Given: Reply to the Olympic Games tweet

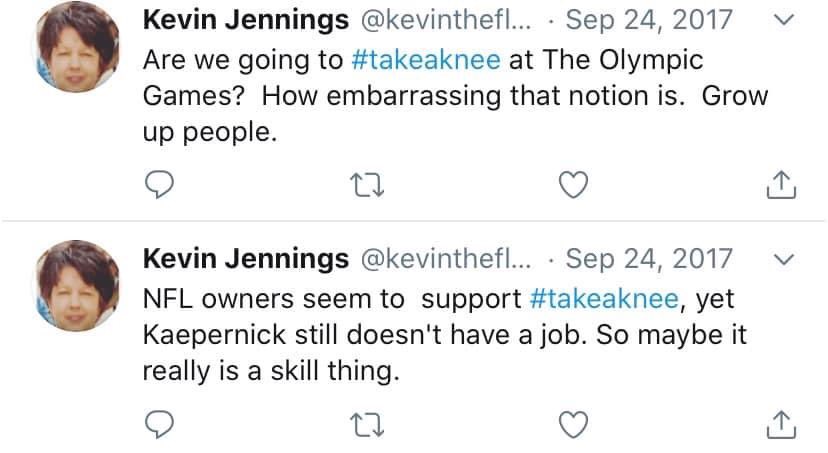Looking at the screenshot, I should tap(162, 185).
